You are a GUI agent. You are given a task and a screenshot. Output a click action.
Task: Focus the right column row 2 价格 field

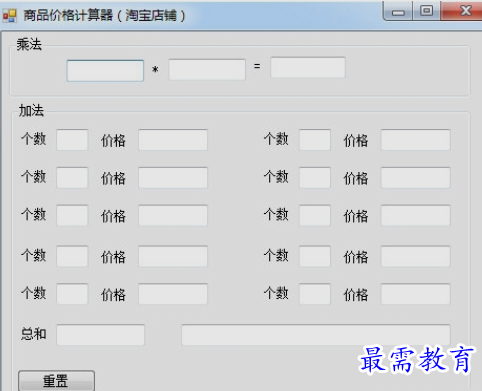point(416,178)
